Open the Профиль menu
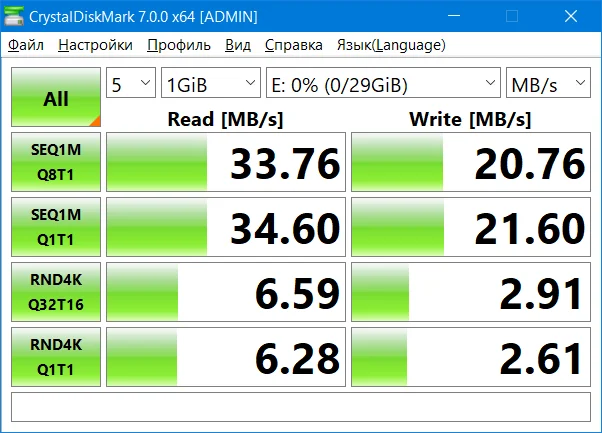This screenshot has height=433, width=602. [179, 45]
